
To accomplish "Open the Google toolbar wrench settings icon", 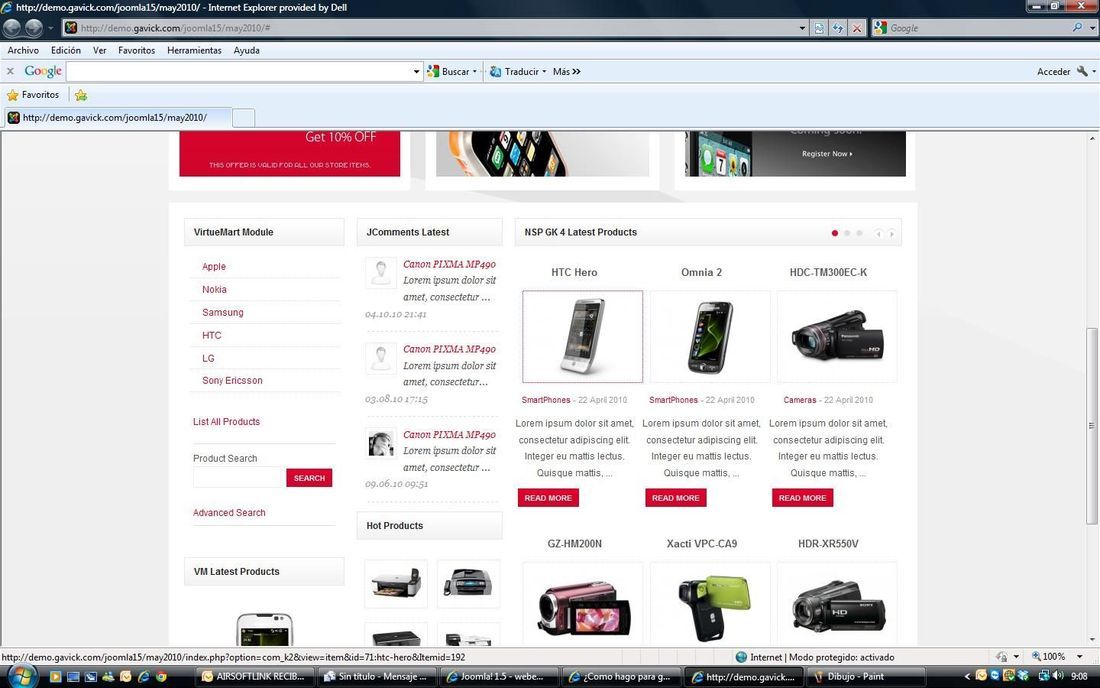I will tap(1082, 72).
